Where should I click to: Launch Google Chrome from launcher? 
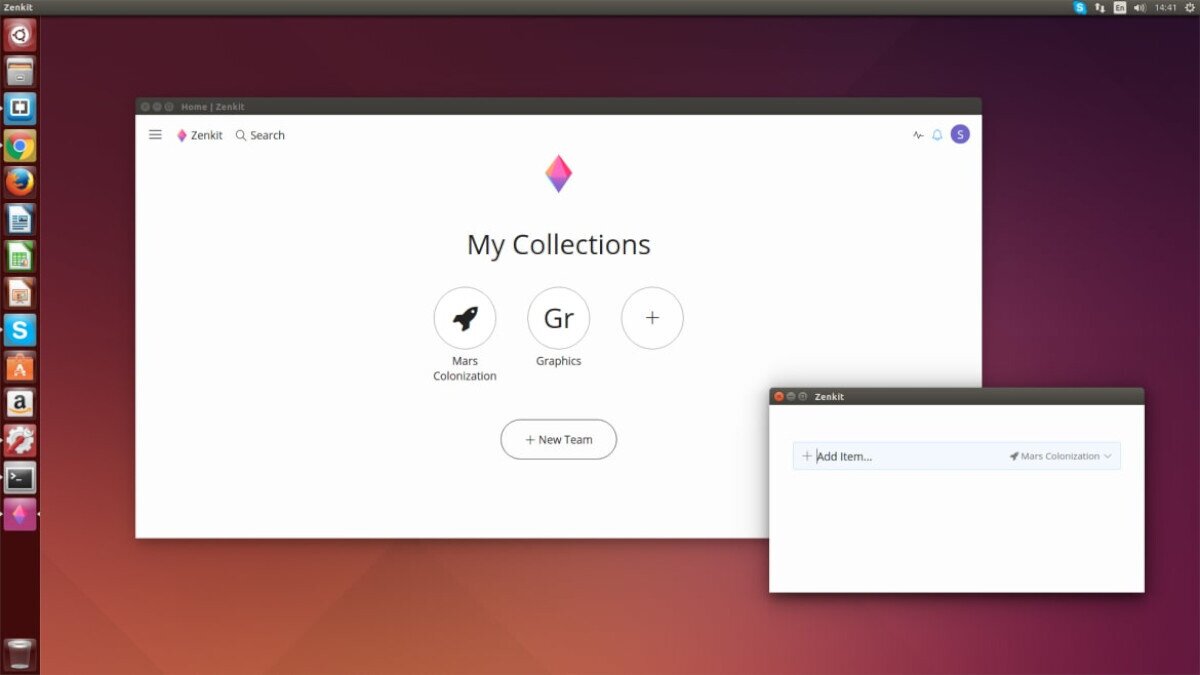[20, 146]
